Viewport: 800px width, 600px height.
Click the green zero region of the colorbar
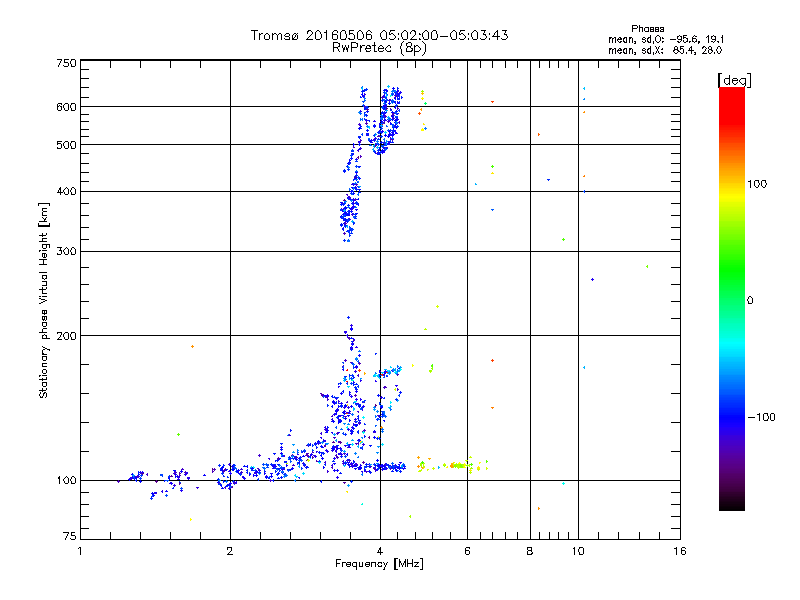pos(732,299)
